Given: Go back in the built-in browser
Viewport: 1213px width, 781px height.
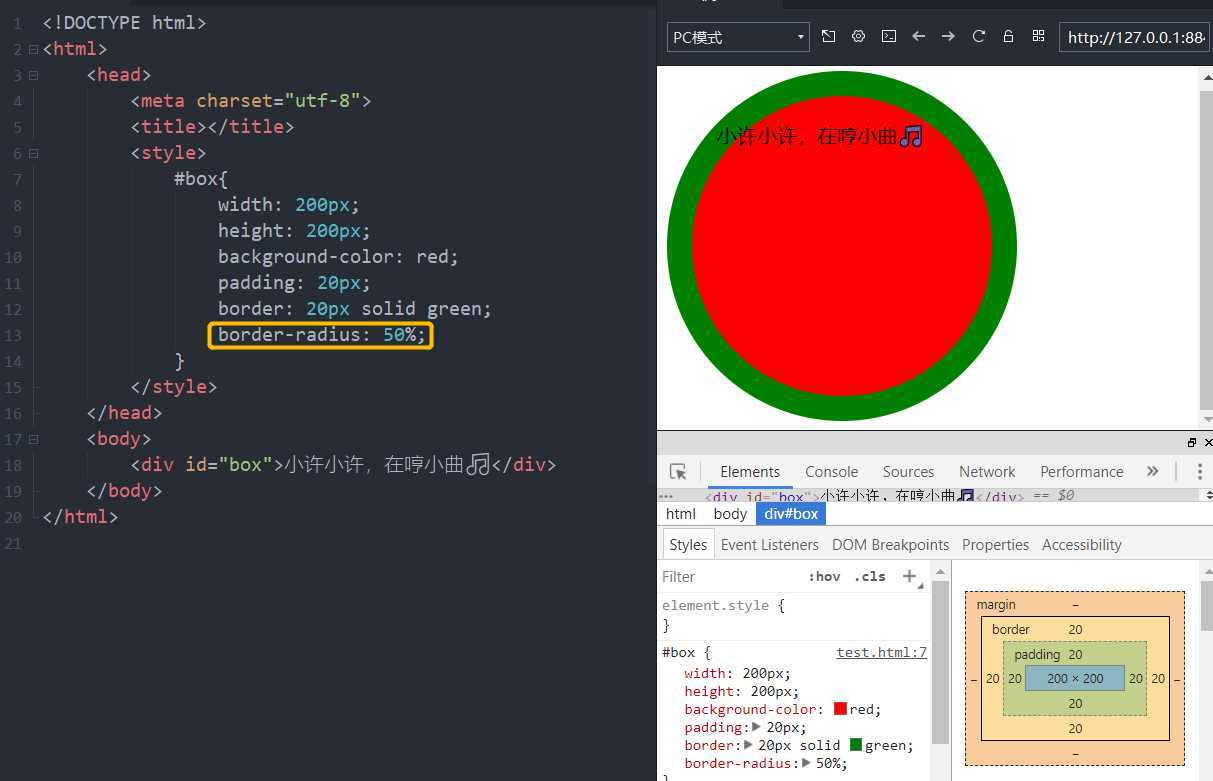Looking at the screenshot, I should tap(918, 37).
